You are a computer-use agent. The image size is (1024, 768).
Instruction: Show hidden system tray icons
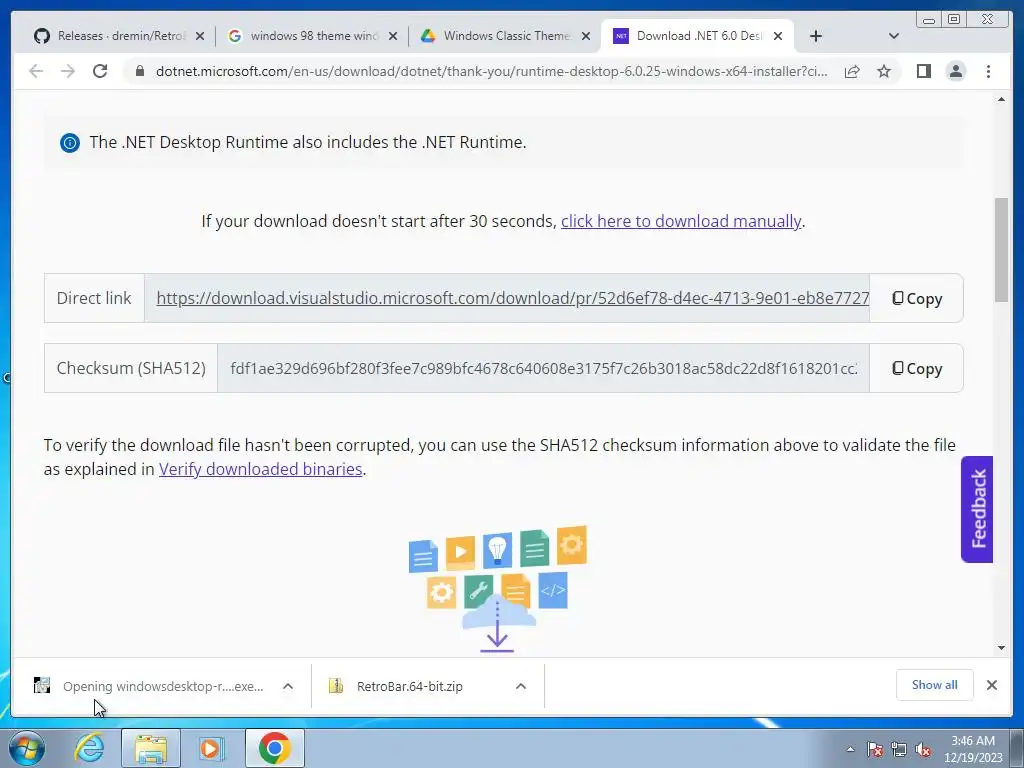point(850,750)
